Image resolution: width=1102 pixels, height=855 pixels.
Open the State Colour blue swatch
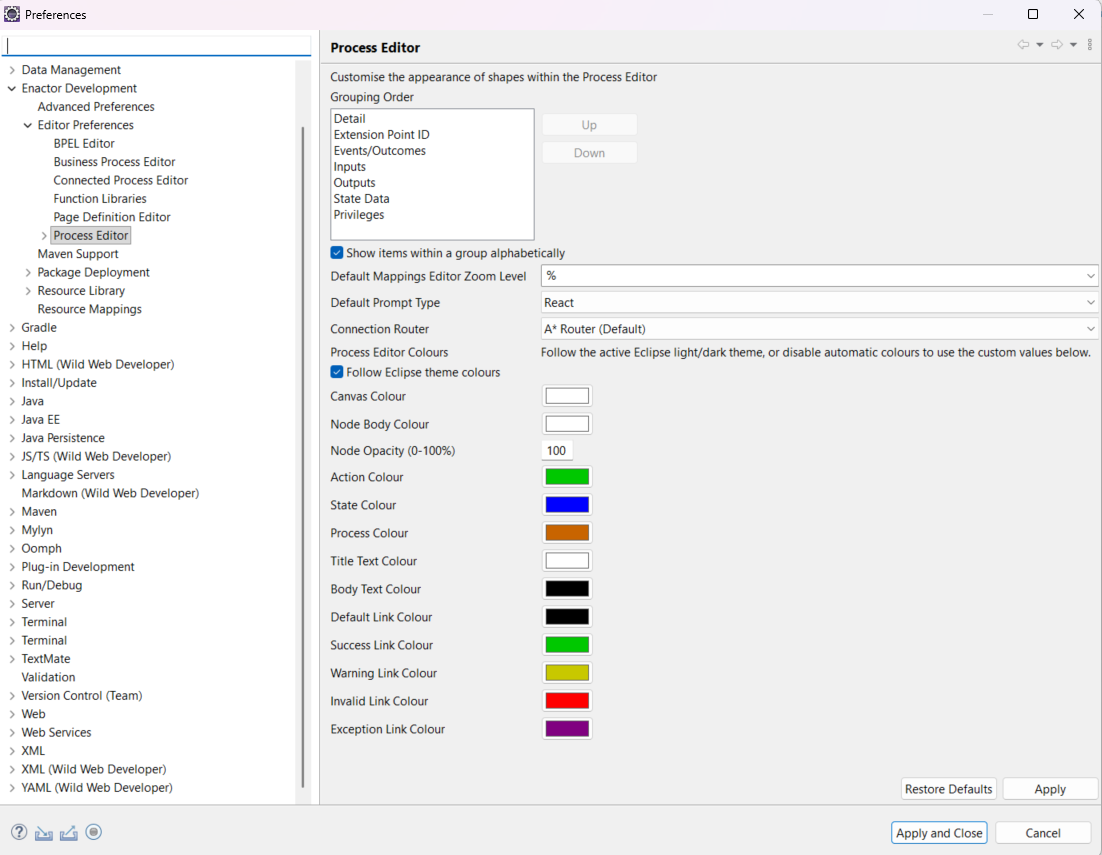567,505
